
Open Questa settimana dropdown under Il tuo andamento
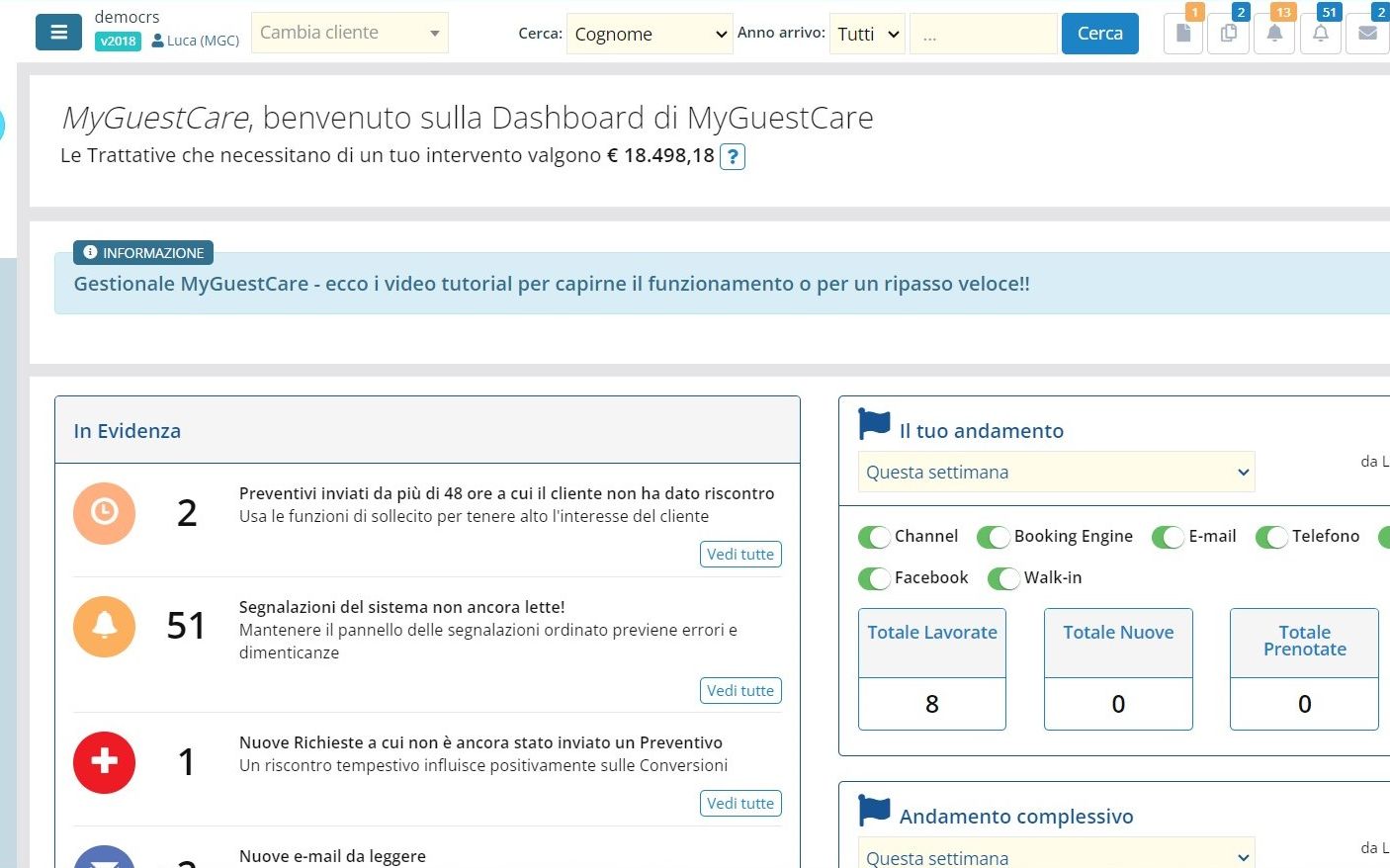point(1056,472)
